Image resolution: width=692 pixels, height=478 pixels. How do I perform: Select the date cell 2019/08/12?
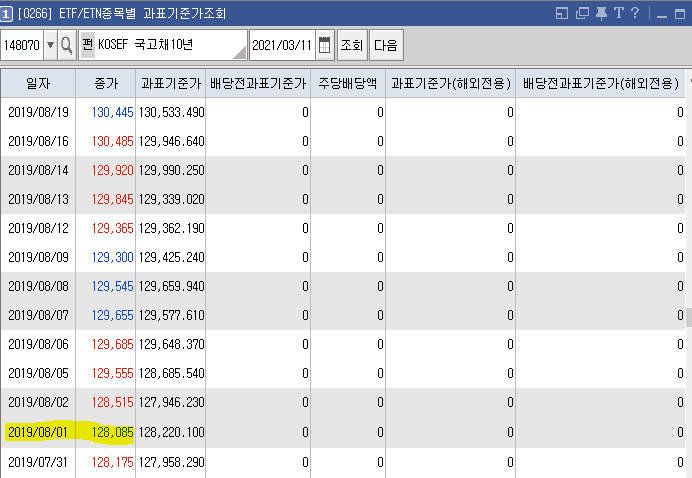(x=38, y=228)
